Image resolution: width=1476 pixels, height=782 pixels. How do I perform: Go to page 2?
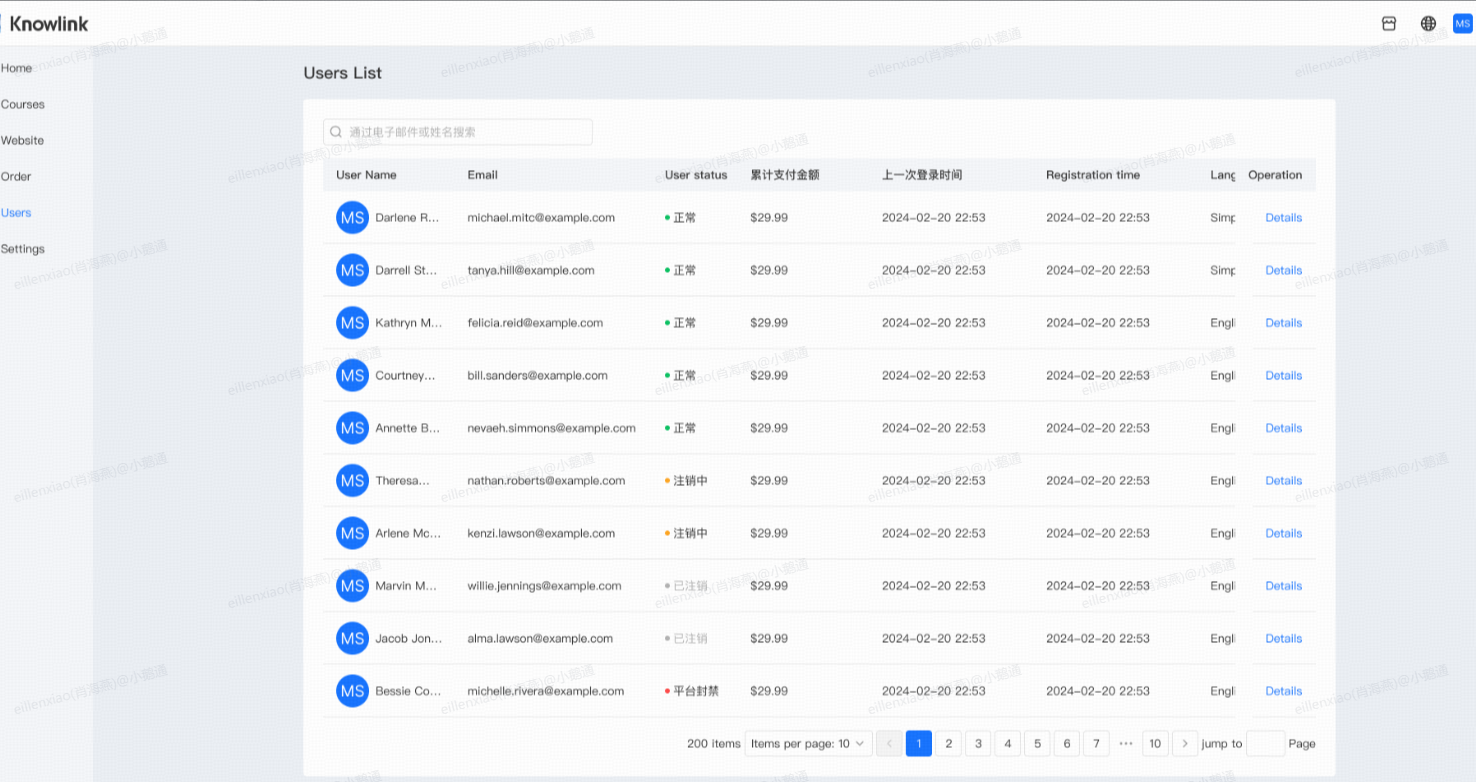[x=948, y=743]
